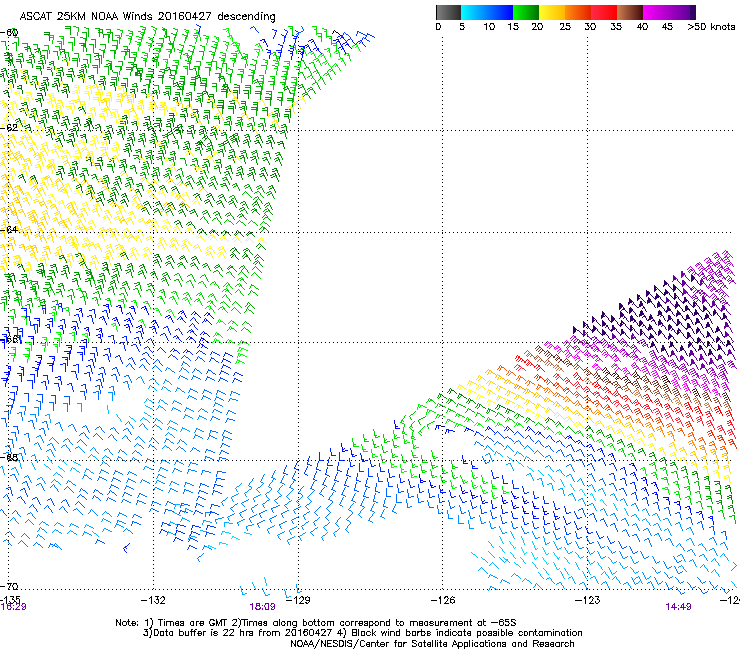Click the note line about times being GMT
Image resolution: width=740 pixels, height=650 pixels.
click(316, 623)
